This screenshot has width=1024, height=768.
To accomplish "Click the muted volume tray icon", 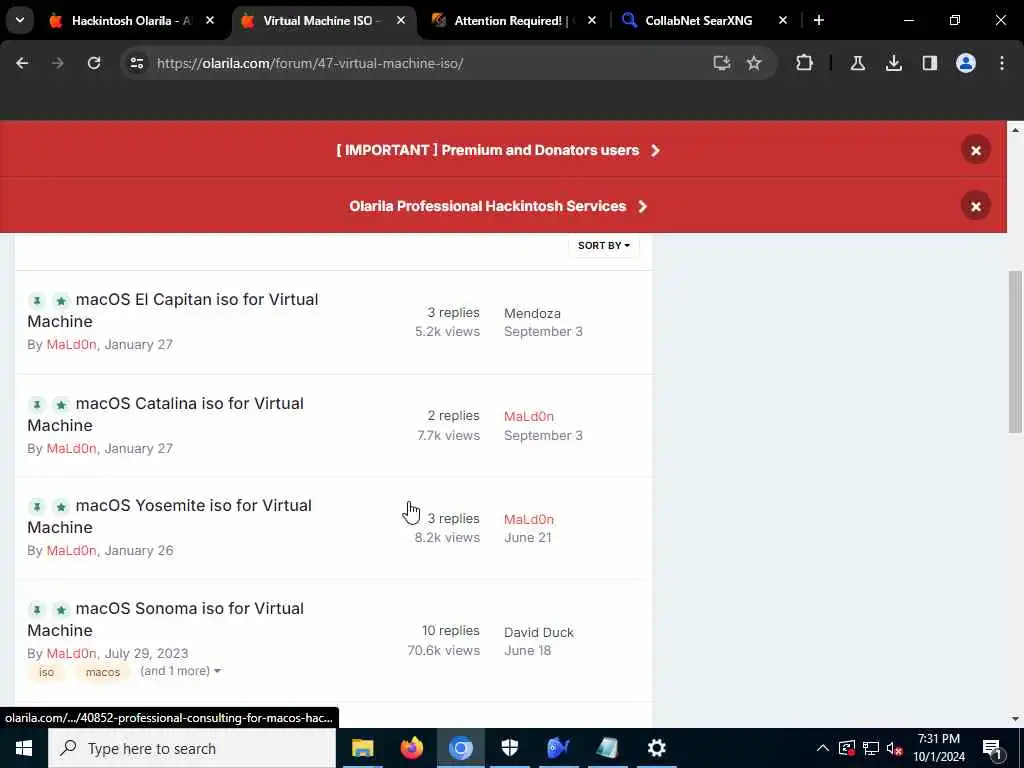I will [895, 748].
